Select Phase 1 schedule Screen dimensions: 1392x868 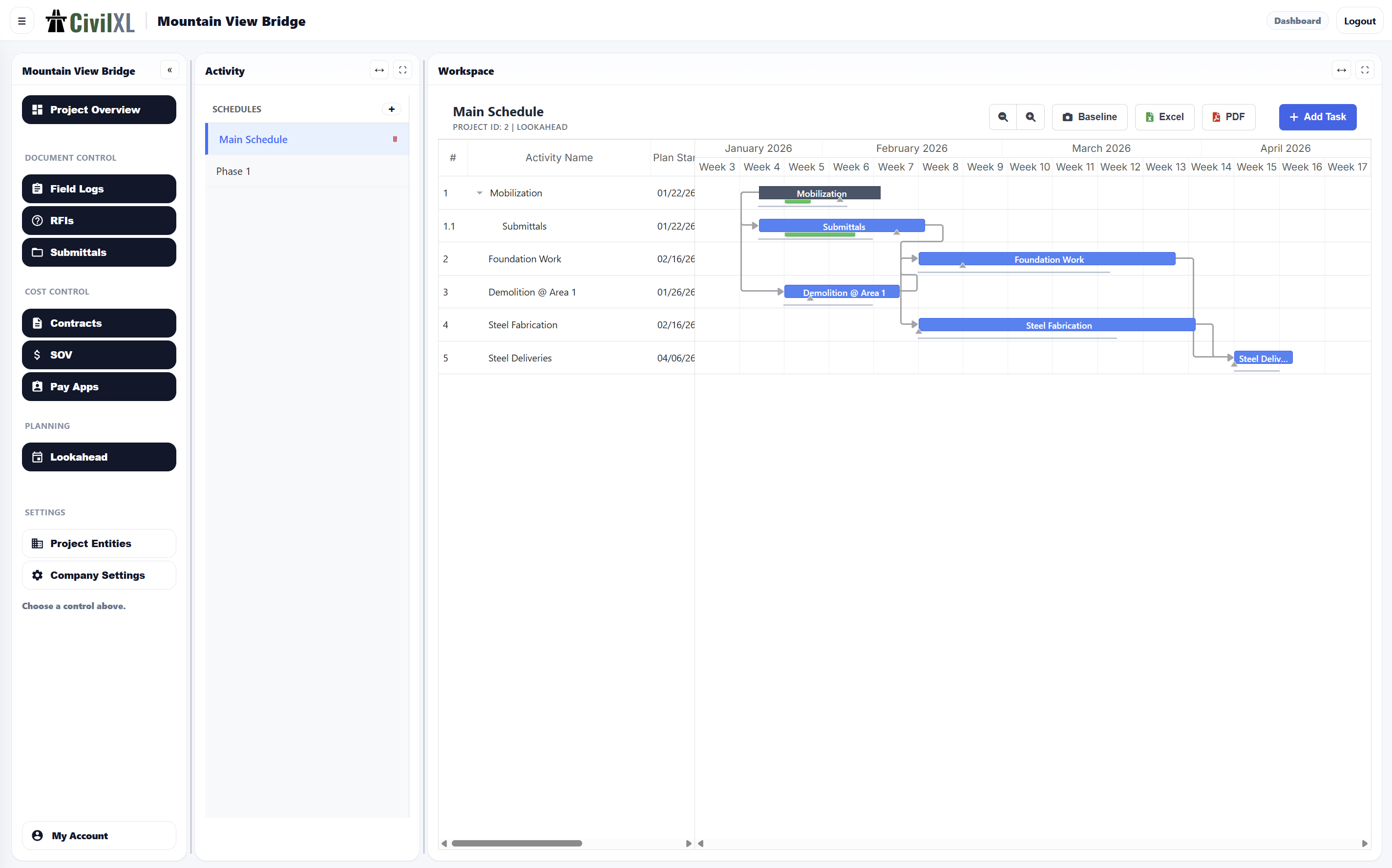tap(233, 171)
